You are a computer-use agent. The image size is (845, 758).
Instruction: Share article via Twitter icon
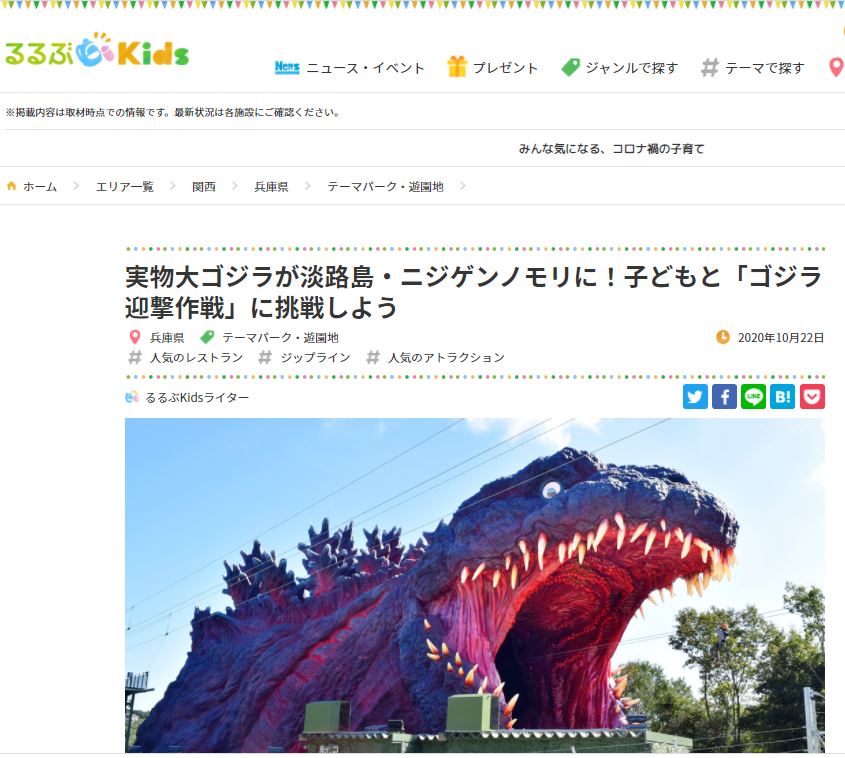[x=695, y=397]
